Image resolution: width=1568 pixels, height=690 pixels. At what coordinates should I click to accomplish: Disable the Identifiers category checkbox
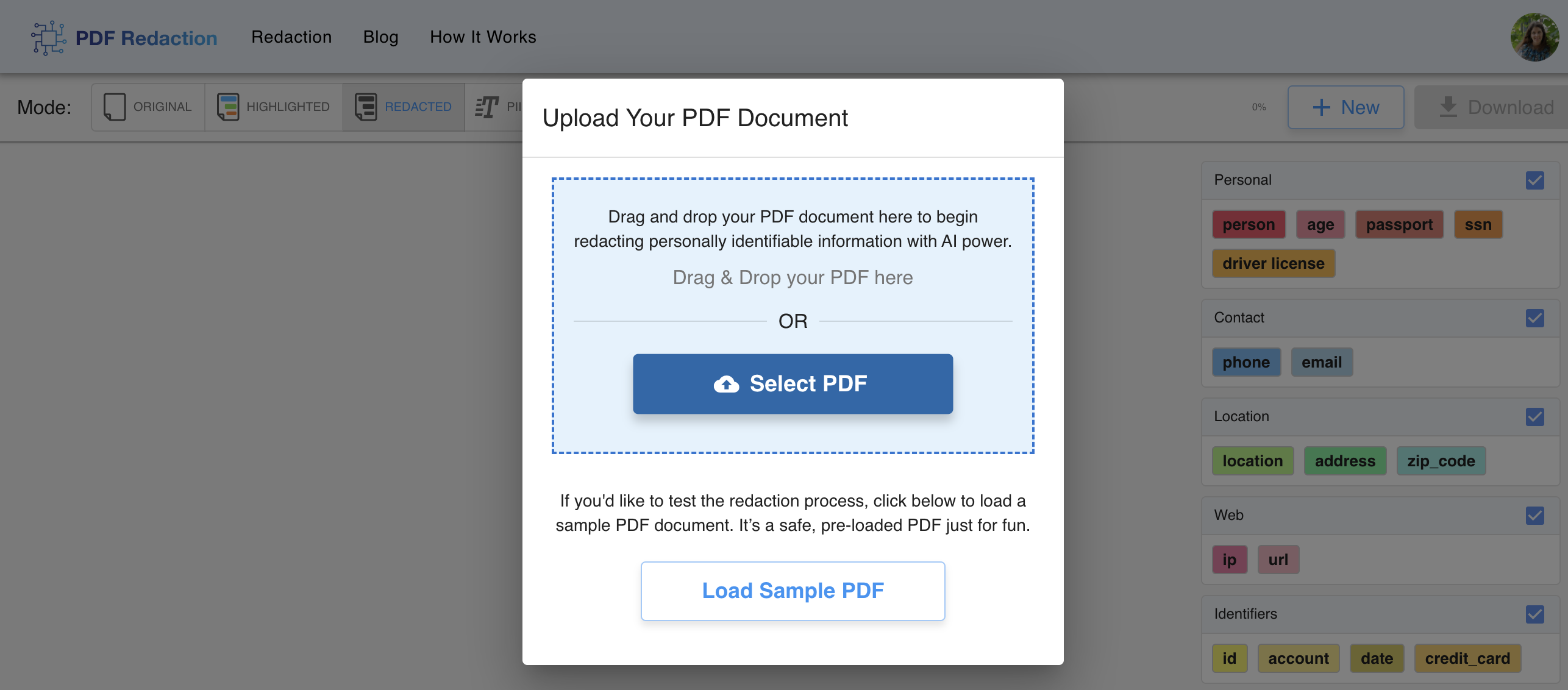[1535, 614]
